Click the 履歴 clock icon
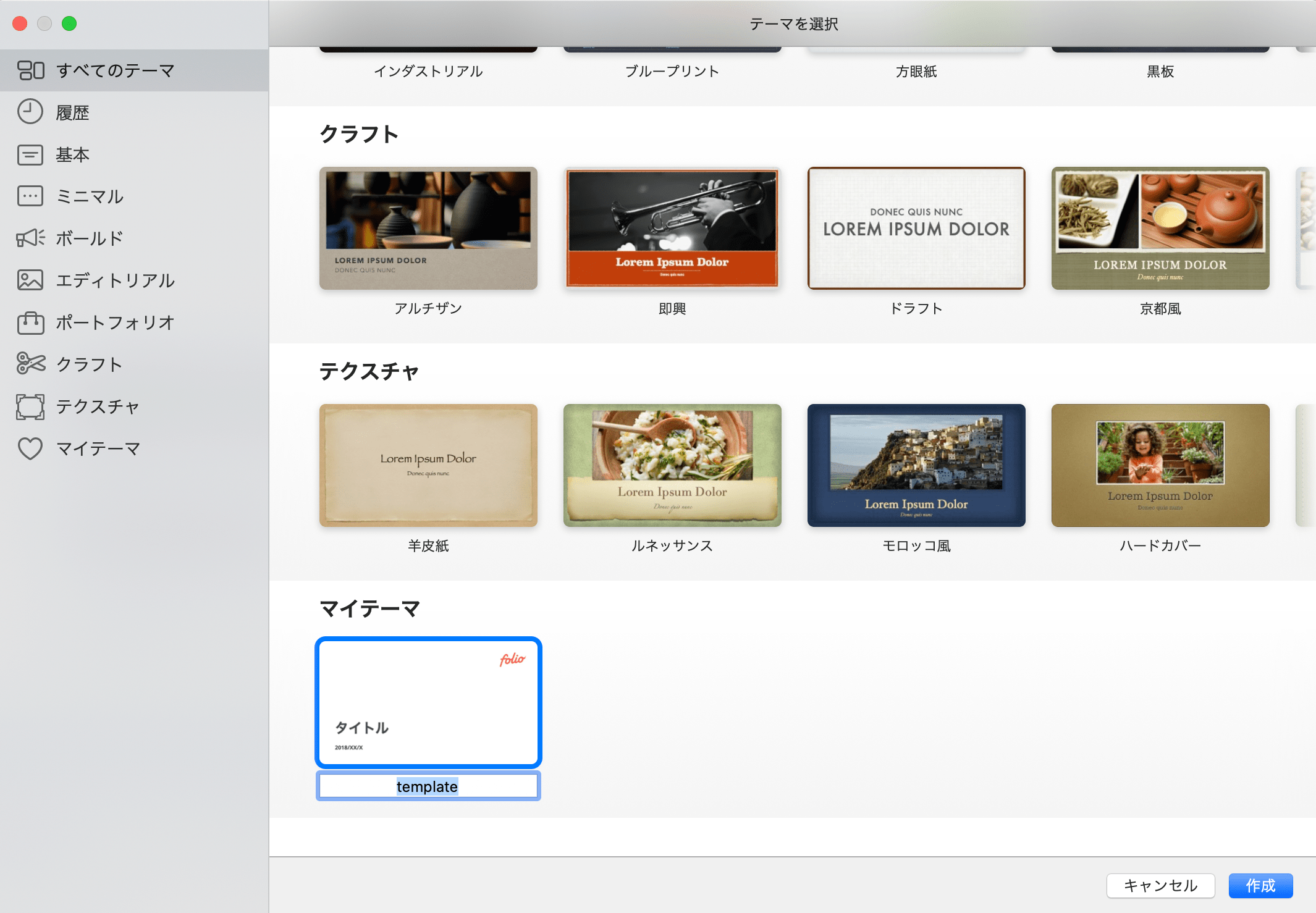This screenshot has height=913, width=1316. pyautogui.click(x=30, y=112)
